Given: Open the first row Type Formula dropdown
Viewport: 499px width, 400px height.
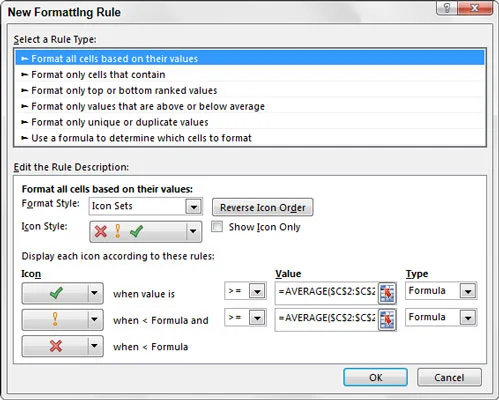Looking at the screenshot, I should click(468, 291).
